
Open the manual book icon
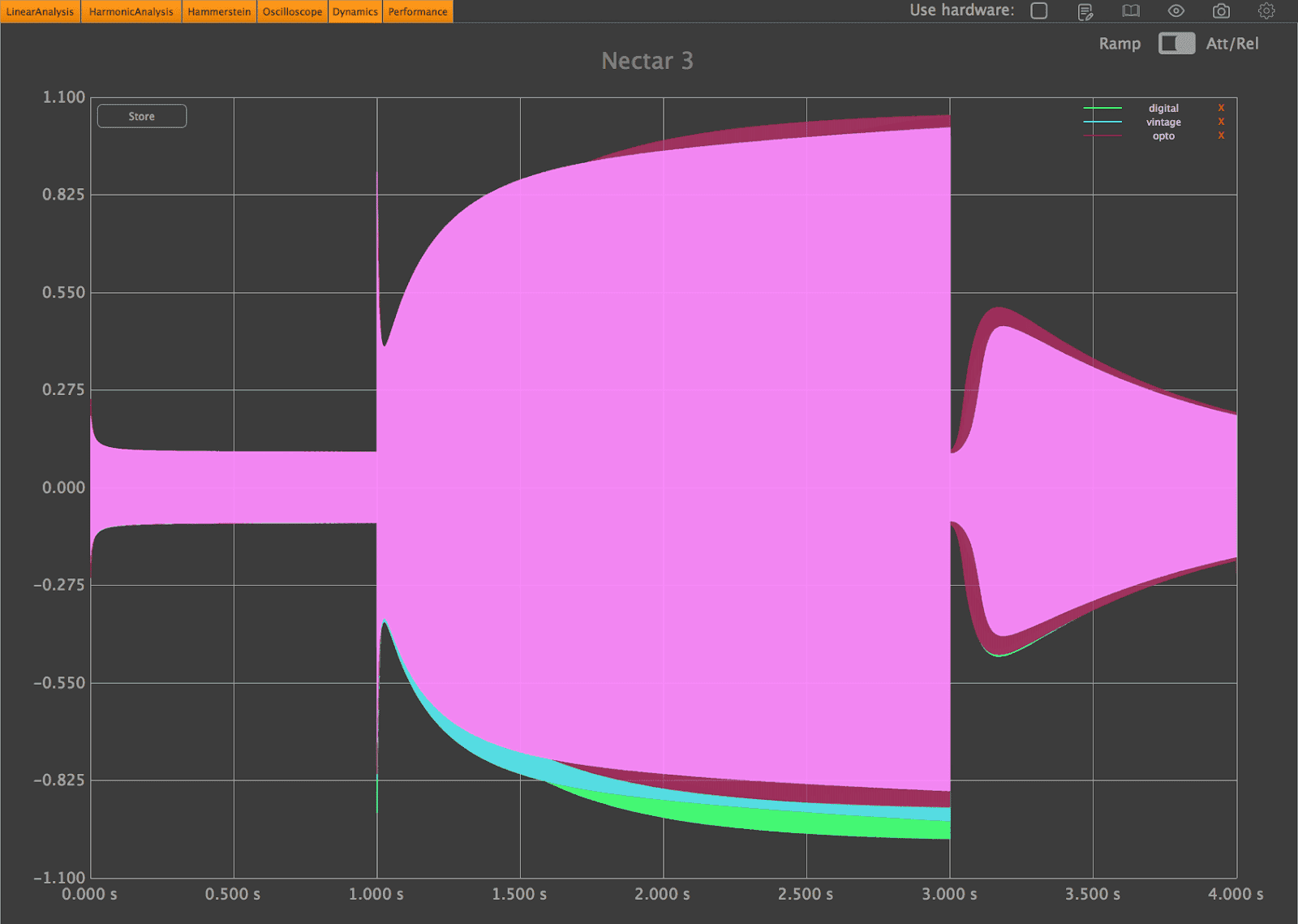coord(1131,11)
